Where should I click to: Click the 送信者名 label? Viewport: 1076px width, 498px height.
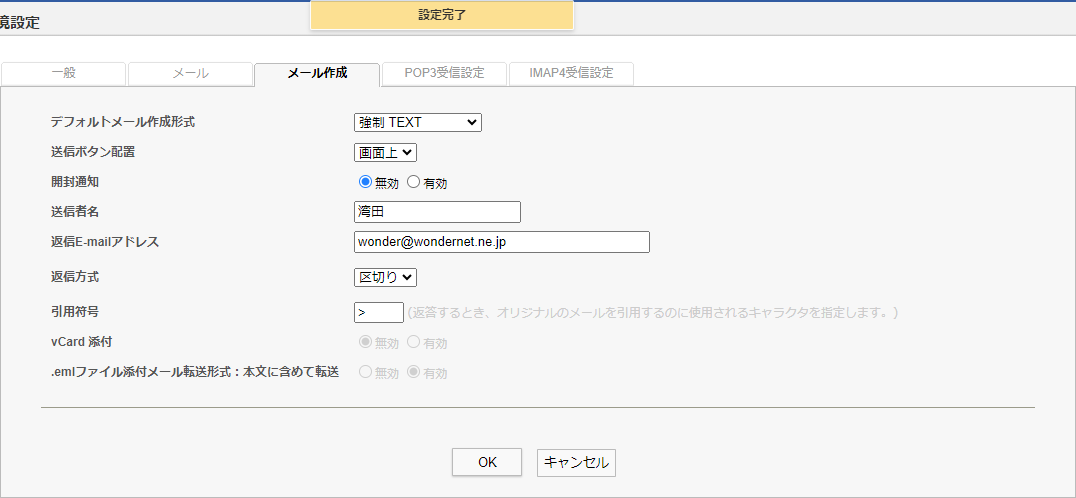(x=75, y=212)
